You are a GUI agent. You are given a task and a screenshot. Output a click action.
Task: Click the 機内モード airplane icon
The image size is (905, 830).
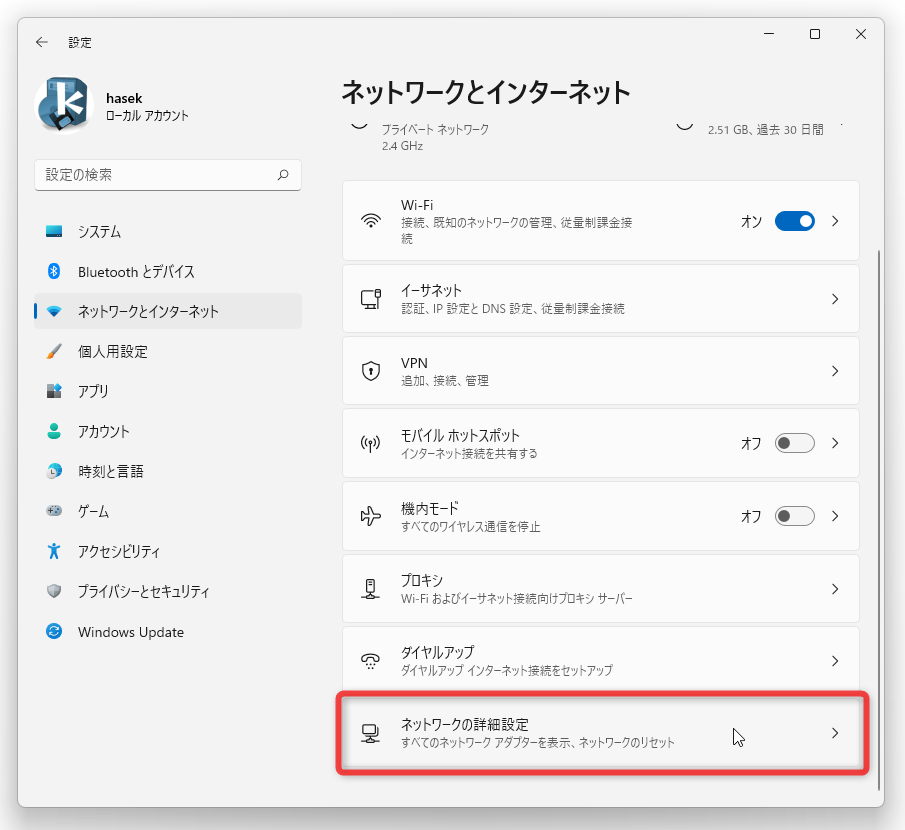click(x=371, y=516)
